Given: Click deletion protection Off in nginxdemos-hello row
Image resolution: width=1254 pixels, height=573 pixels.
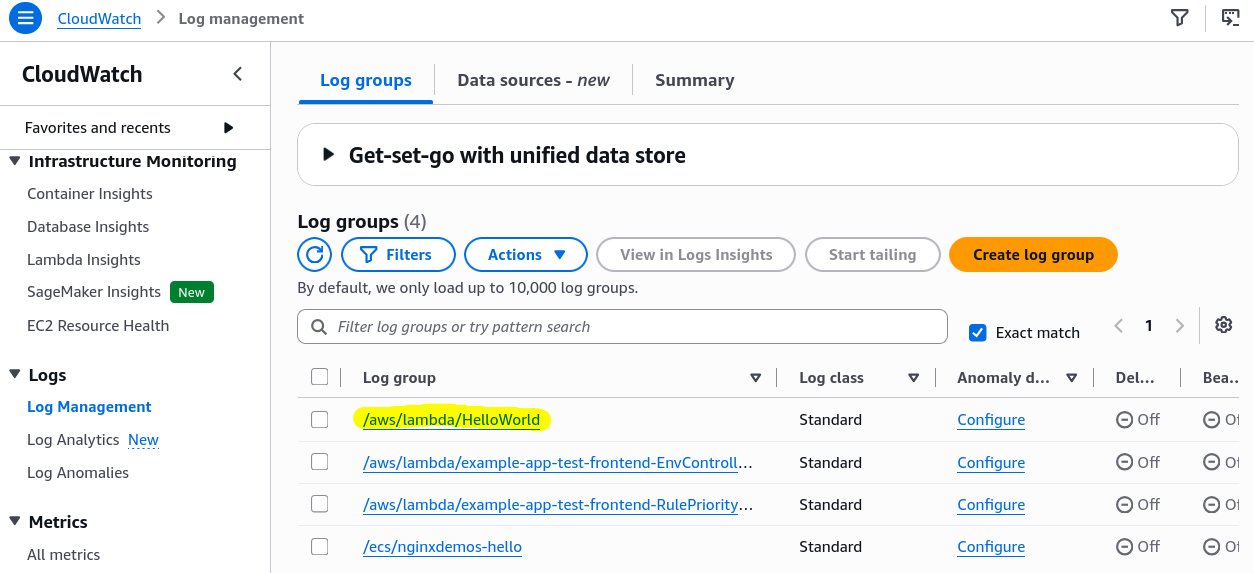Looking at the screenshot, I should click(1138, 546).
